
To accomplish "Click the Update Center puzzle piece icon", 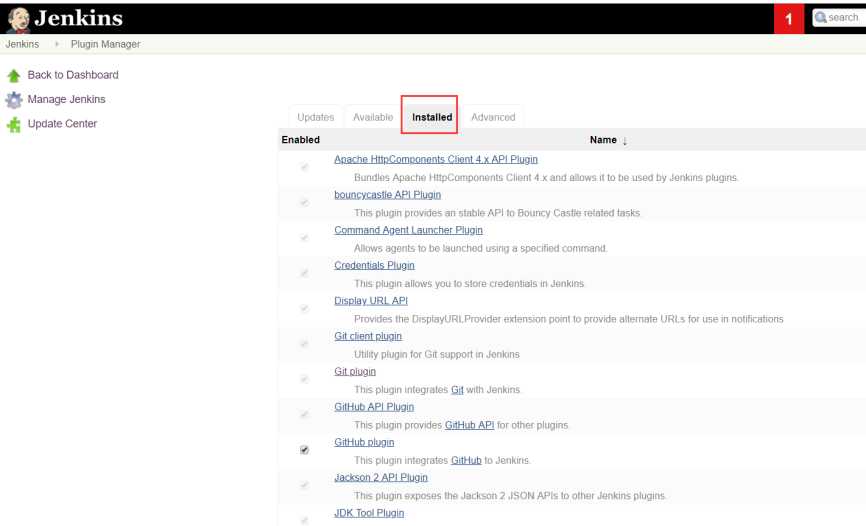I will pos(14,125).
